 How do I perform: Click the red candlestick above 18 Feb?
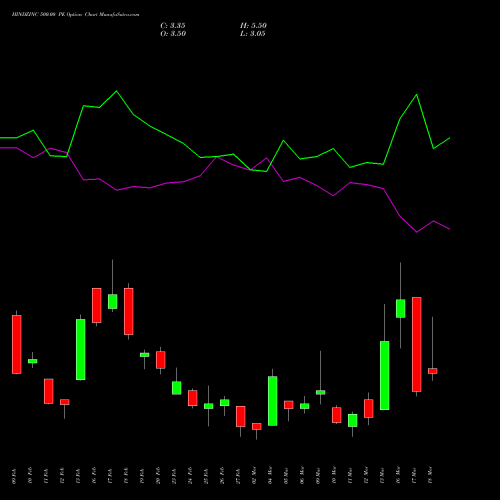(129, 311)
